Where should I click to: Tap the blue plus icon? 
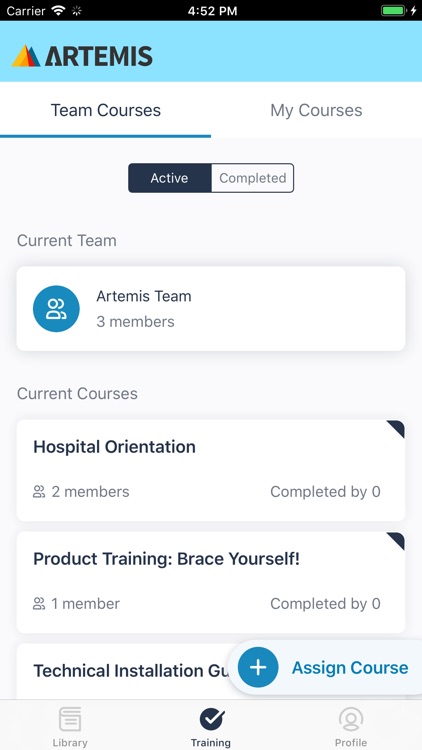click(258, 668)
